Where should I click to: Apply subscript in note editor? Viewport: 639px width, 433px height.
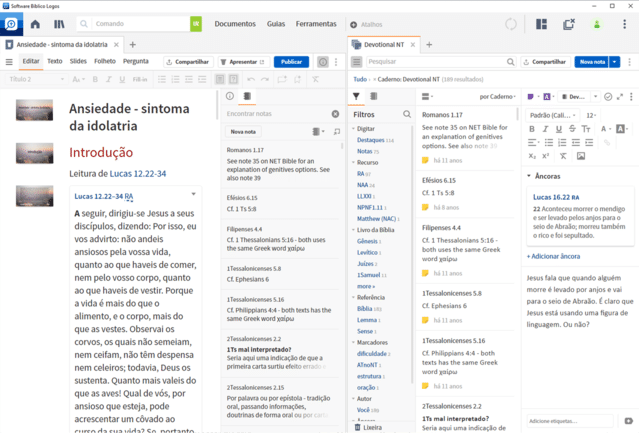(532, 156)
